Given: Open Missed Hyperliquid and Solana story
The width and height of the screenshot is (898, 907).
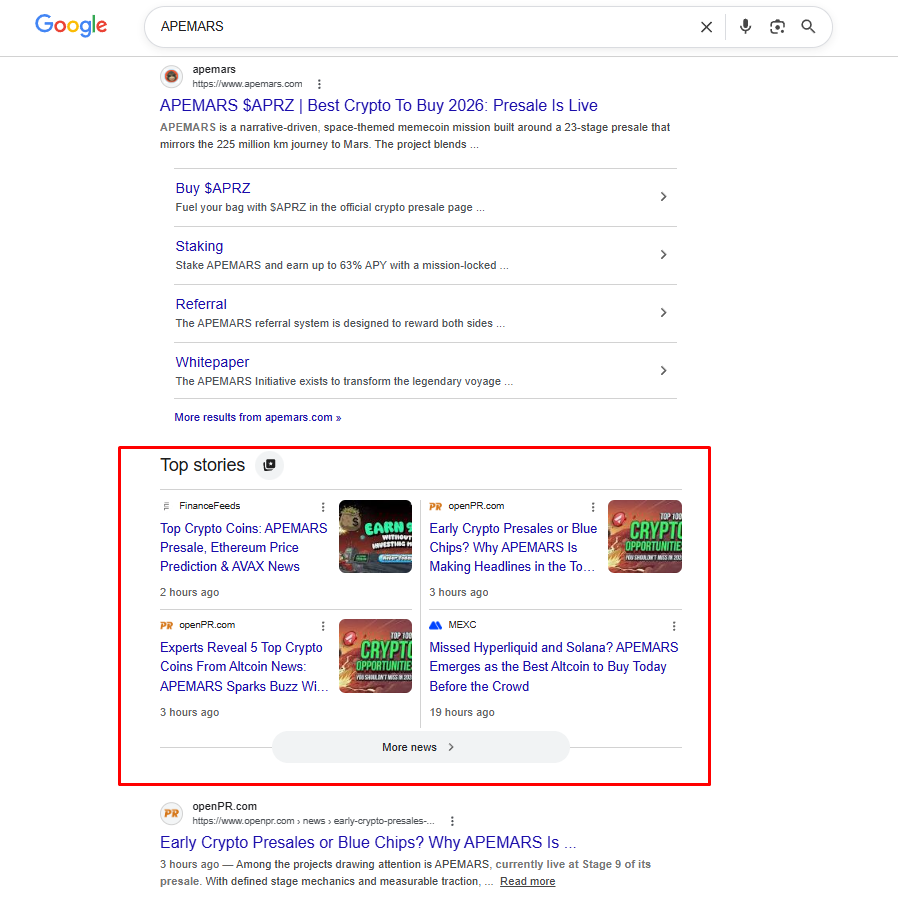Looking at the screenshot, I should pyautogui.click(x=554, y=666).
